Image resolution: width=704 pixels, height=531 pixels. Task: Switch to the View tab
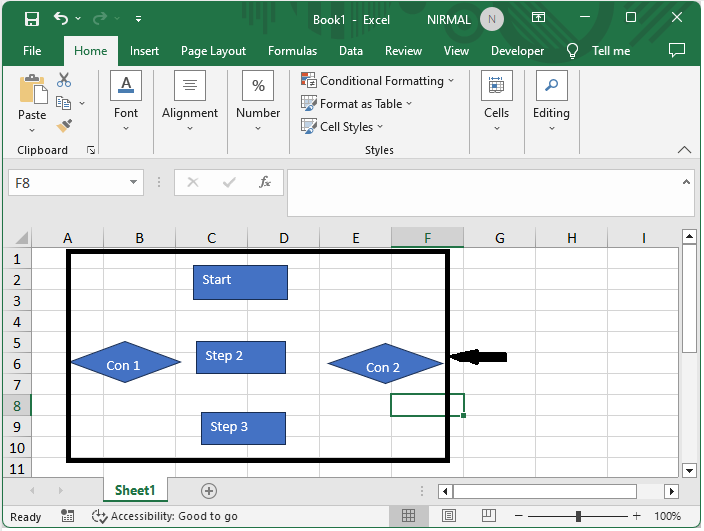456,51
